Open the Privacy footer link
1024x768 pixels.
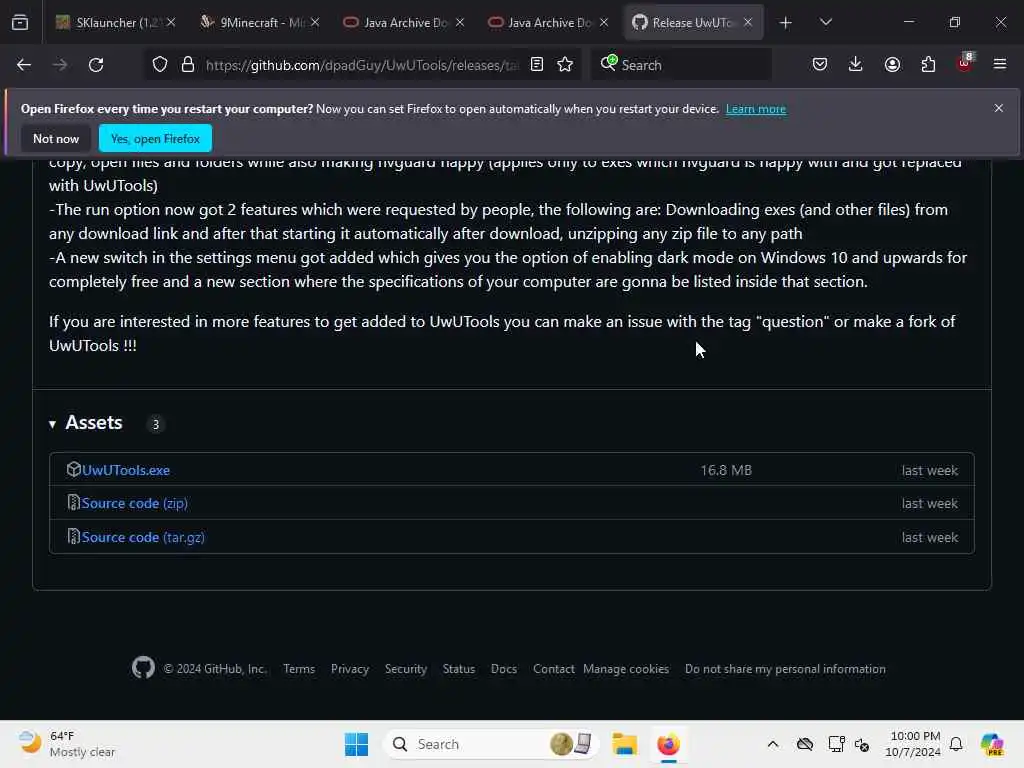(350, 669)
